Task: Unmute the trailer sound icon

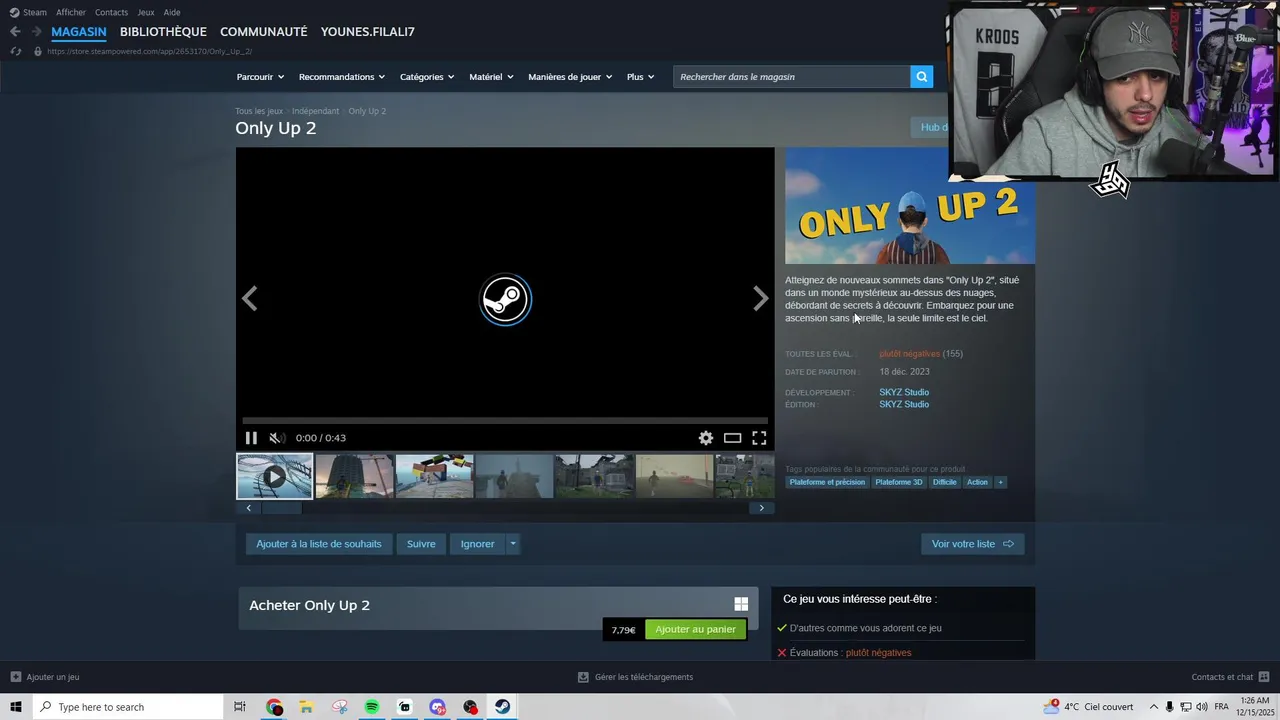Action: (276, 438)
